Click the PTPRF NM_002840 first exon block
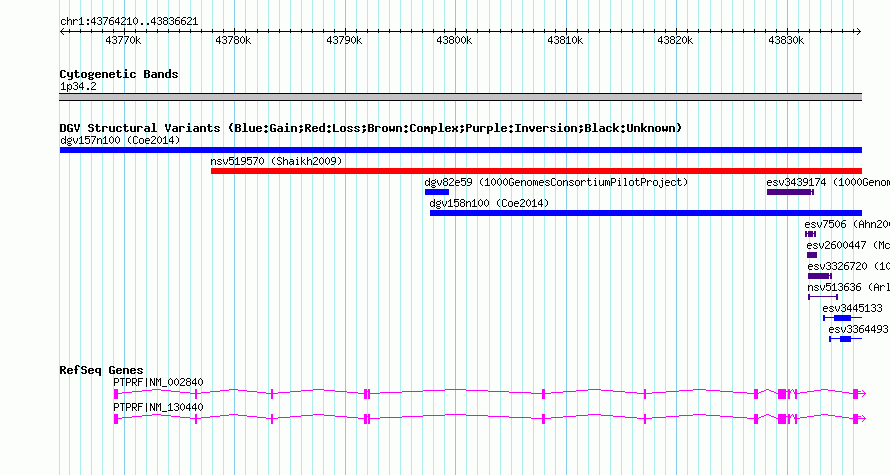Screen dimensions: 890x475 coord(116,394)
